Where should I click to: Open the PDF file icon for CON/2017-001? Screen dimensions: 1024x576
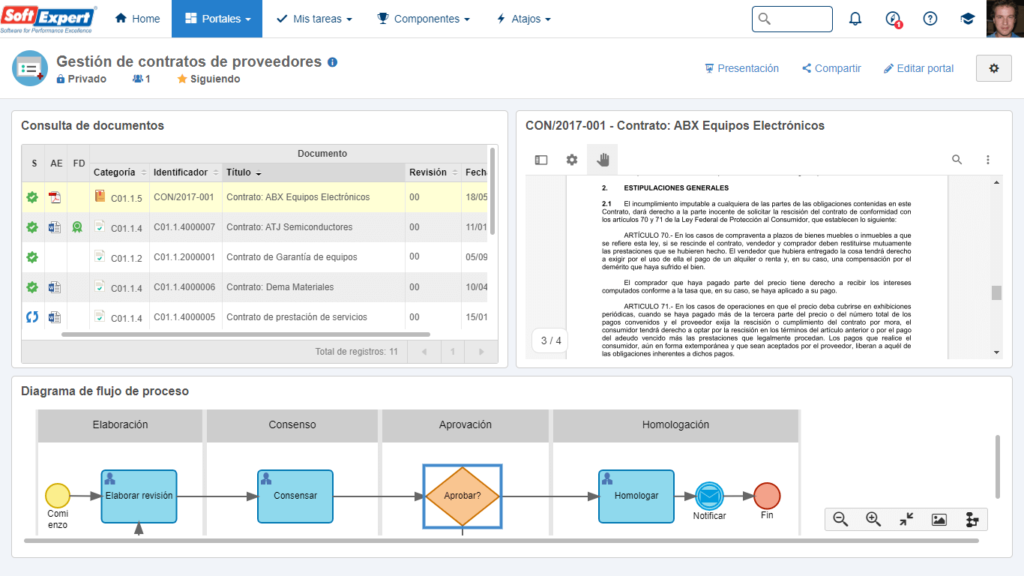[56, 197]
